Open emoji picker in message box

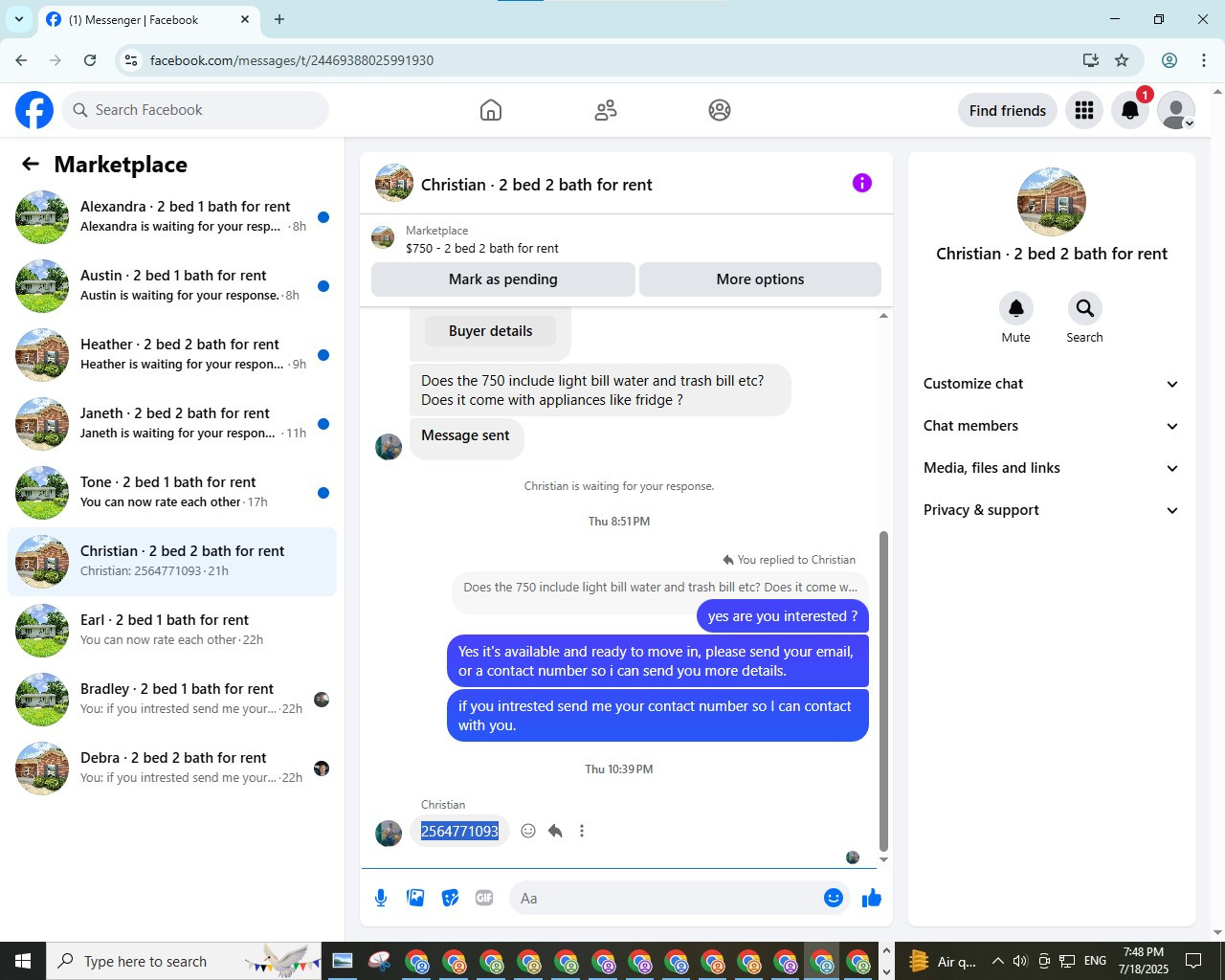(834, 898)
